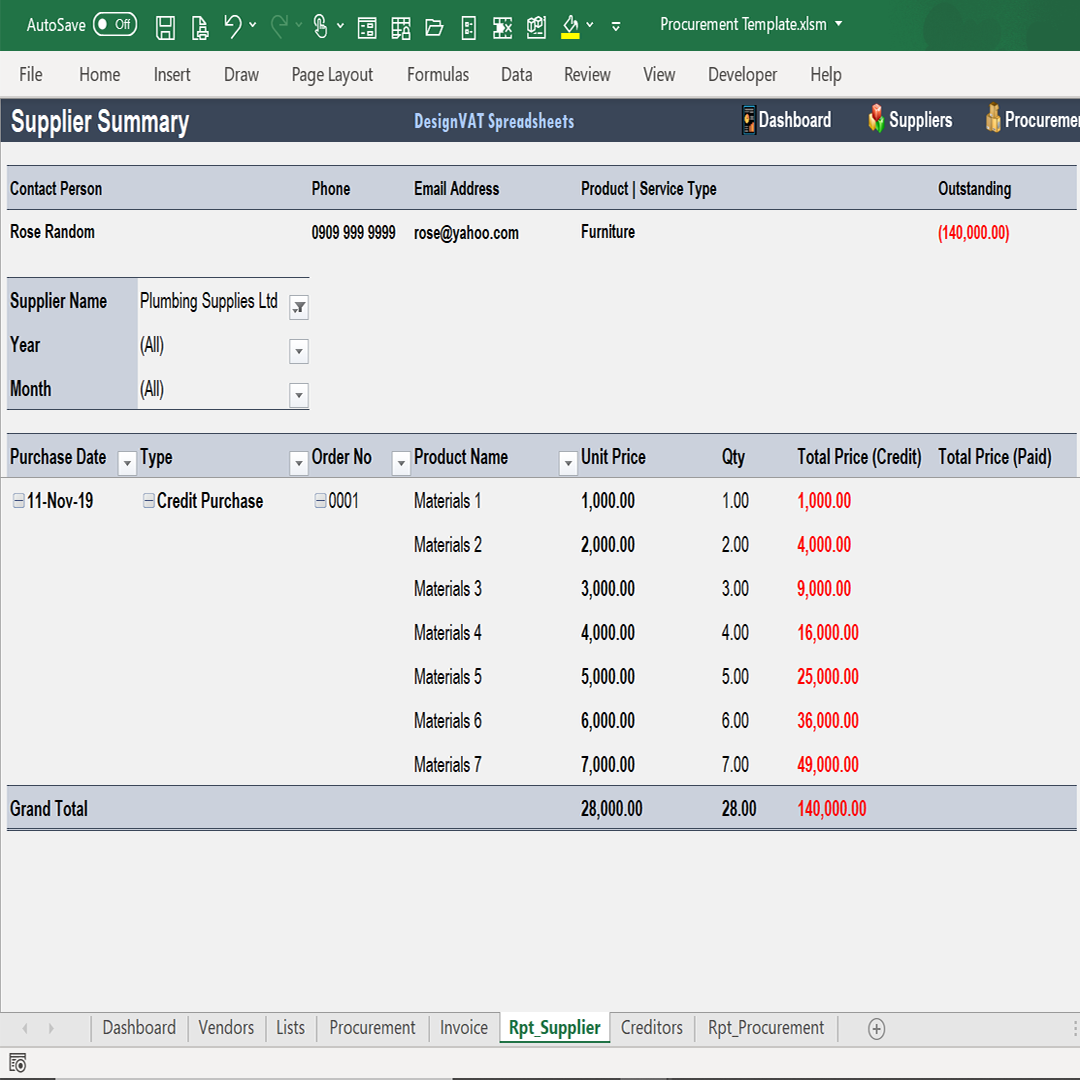The width and height of the screenshot is (1080, 1080).
Task: Open the Supplier Name filter dropdown
Action: coord(298,307)
